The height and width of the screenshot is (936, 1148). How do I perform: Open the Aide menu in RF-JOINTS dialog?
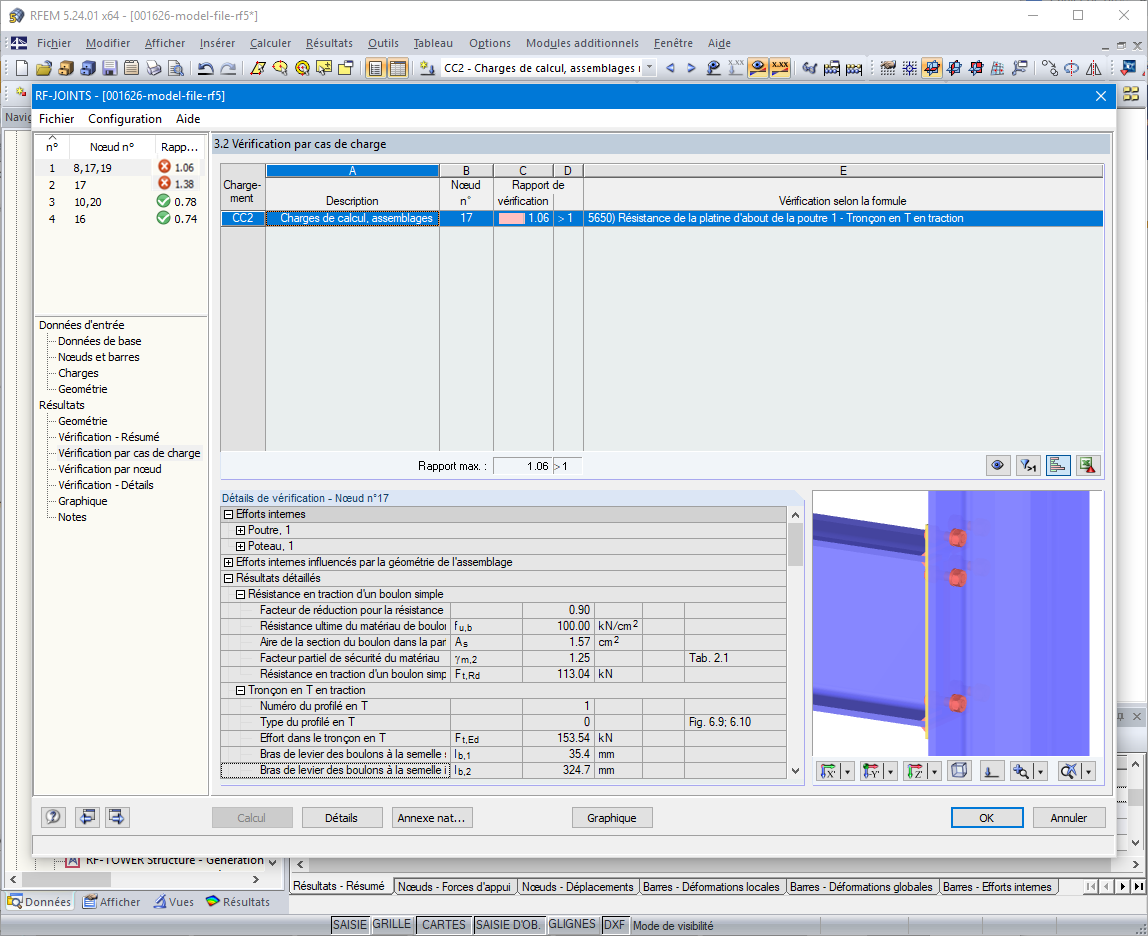[188, 119]
